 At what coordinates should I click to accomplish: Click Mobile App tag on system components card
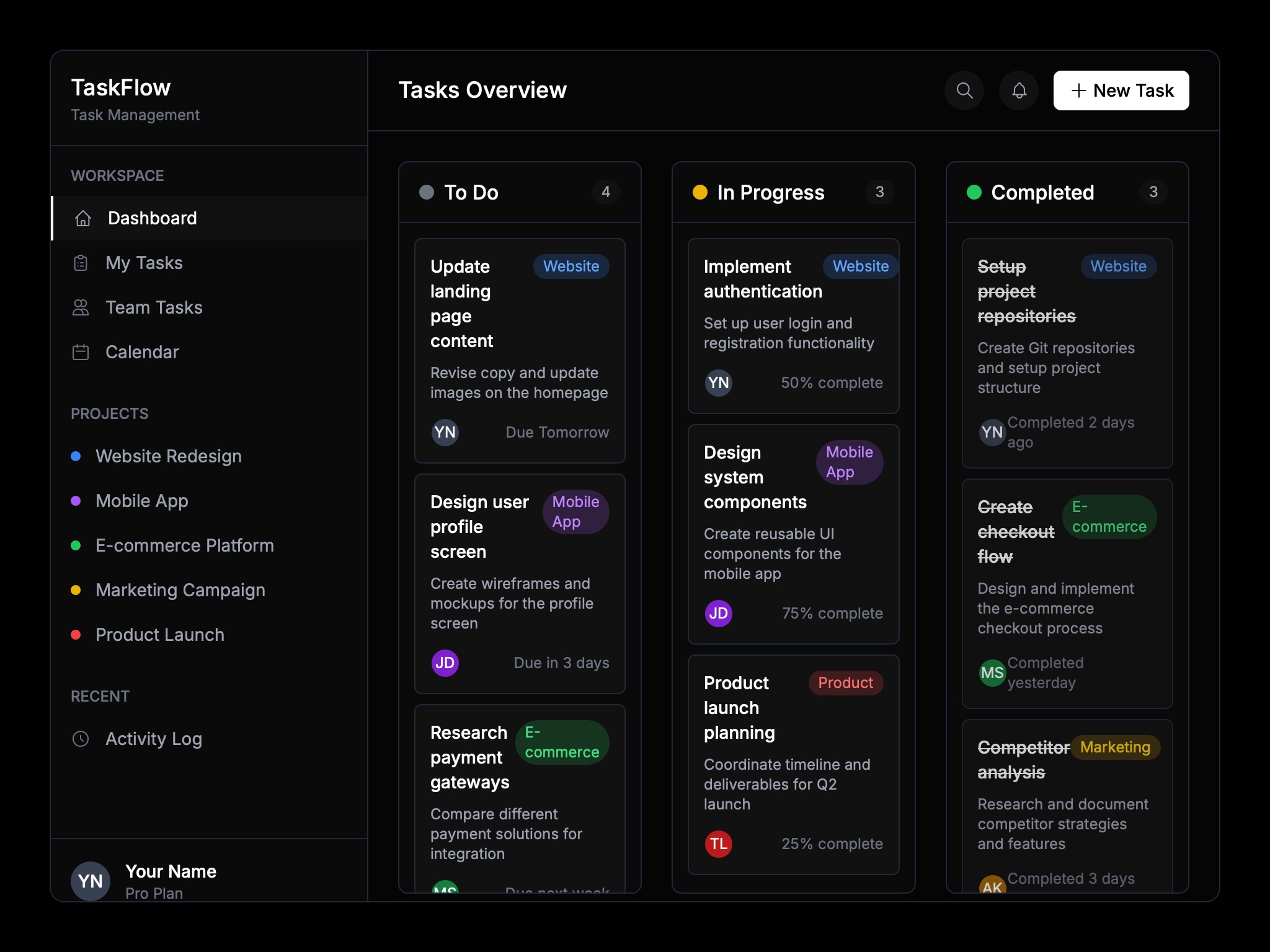pyautogui.click(x=850, y=462)
